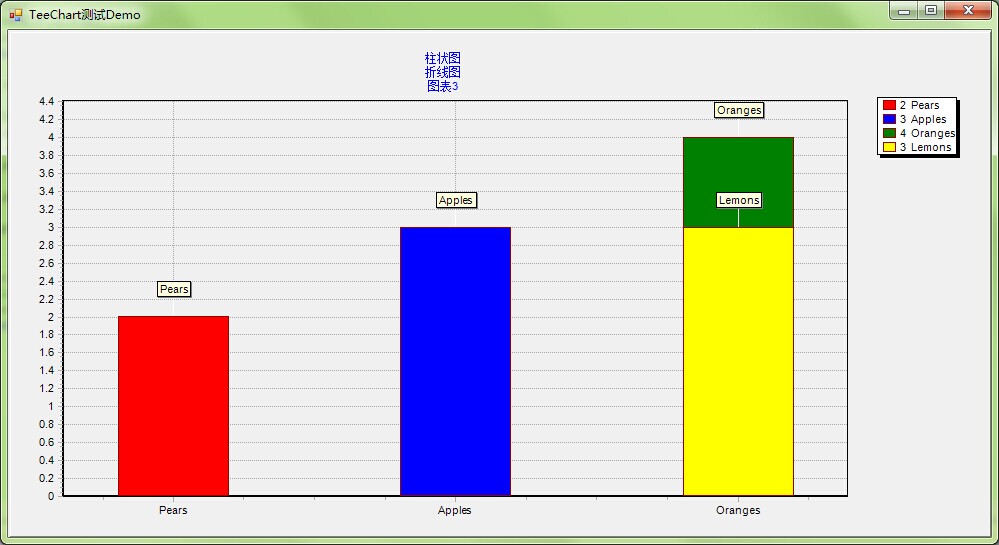Viewport: 999px width, 545px height.
Task: Click the Oranges x-axis label
Action: tap(738, 510)
